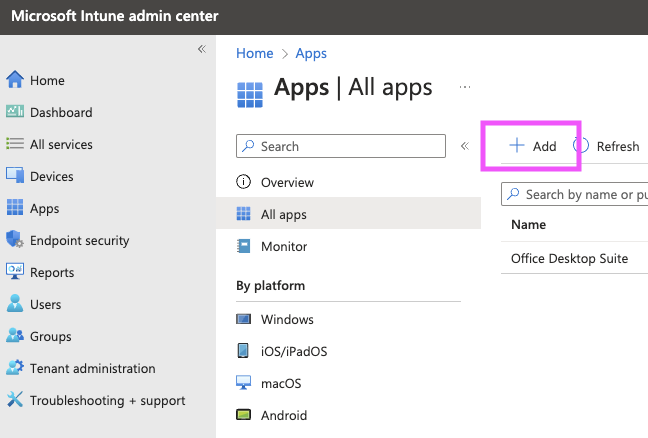Open the ellipsis menu beside All apps
648x438 pixels.
point(464,88)
